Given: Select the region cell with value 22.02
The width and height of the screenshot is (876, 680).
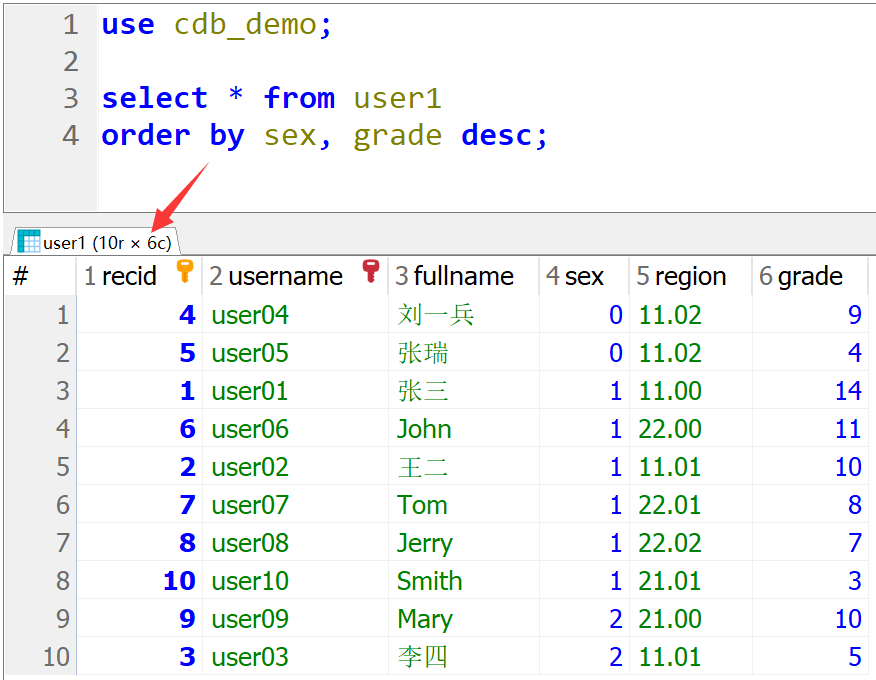Looking at the screenshot, I should (x=670, y=543).
